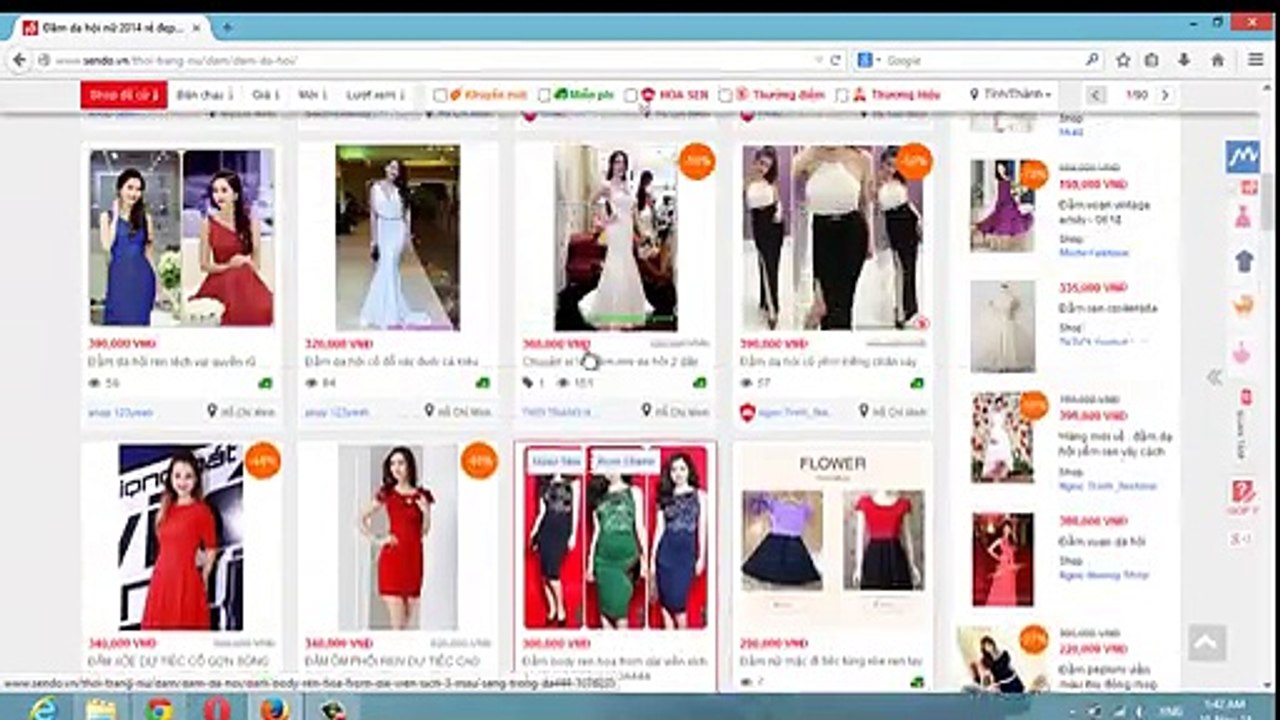This screenshot has width=1280, height=720.
Task: Click the Xem Nhanh quick view button
Action: pos(626,462)
